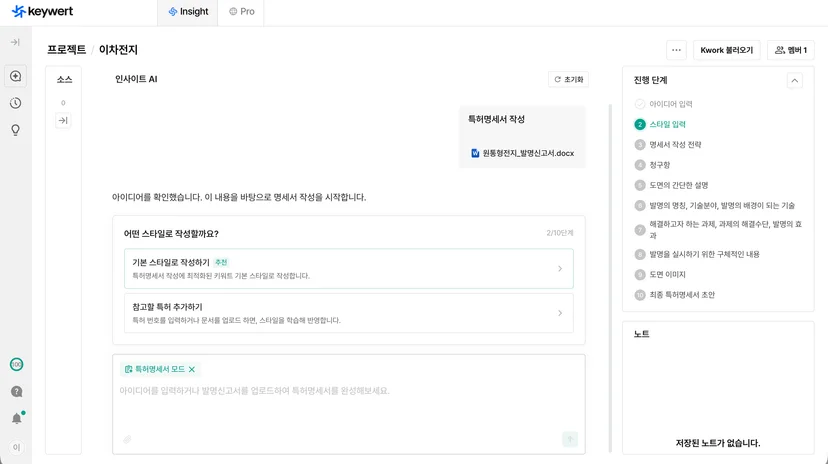
Task: Click the attachment paperclip icon
Action: click(127, 439)
